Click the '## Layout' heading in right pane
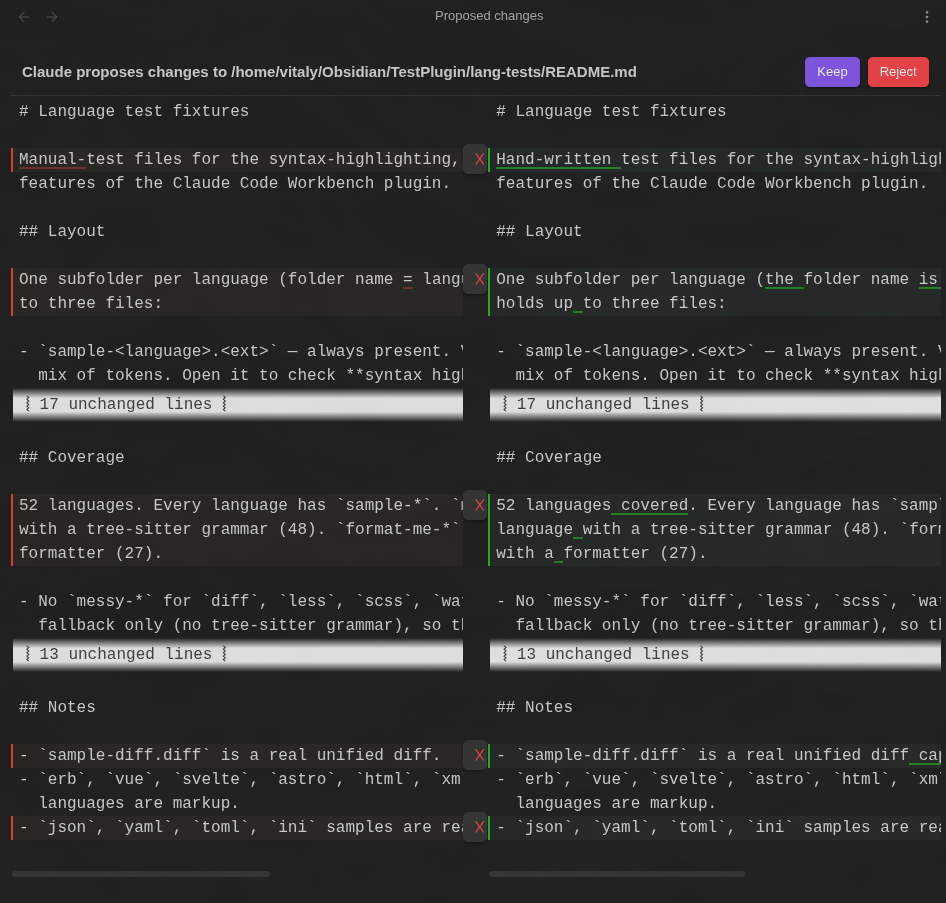The height and width of the screenshot is (903, 946). [x=539, y=231]
